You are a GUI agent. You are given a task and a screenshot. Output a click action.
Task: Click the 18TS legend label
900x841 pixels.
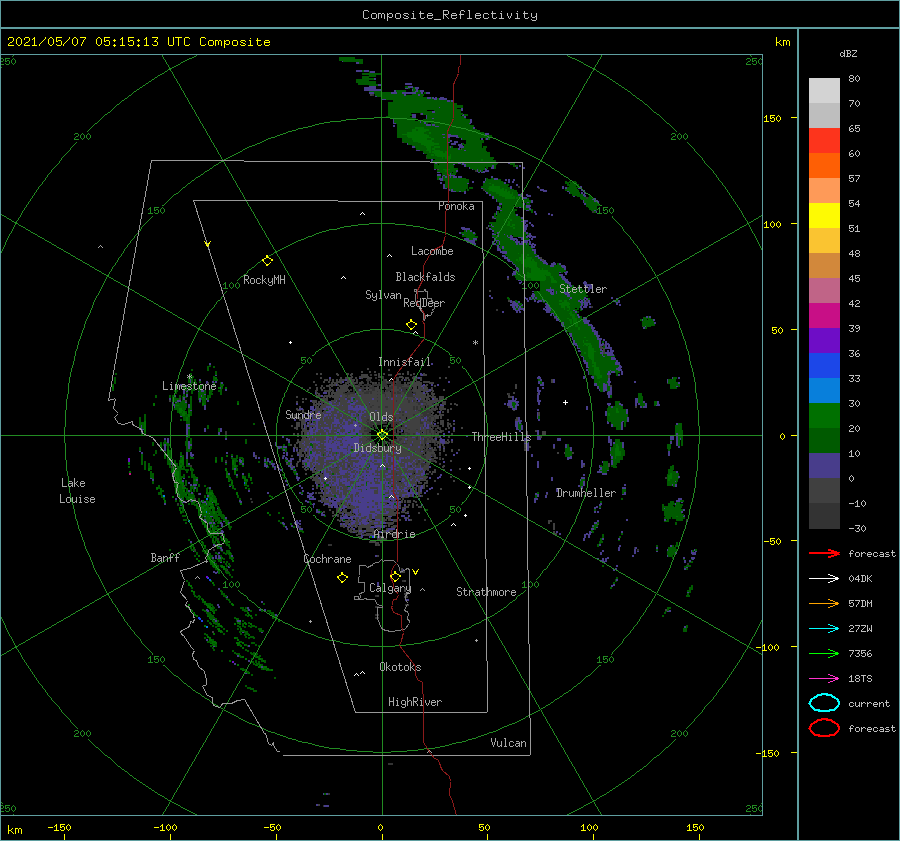(x=860, y=679)
